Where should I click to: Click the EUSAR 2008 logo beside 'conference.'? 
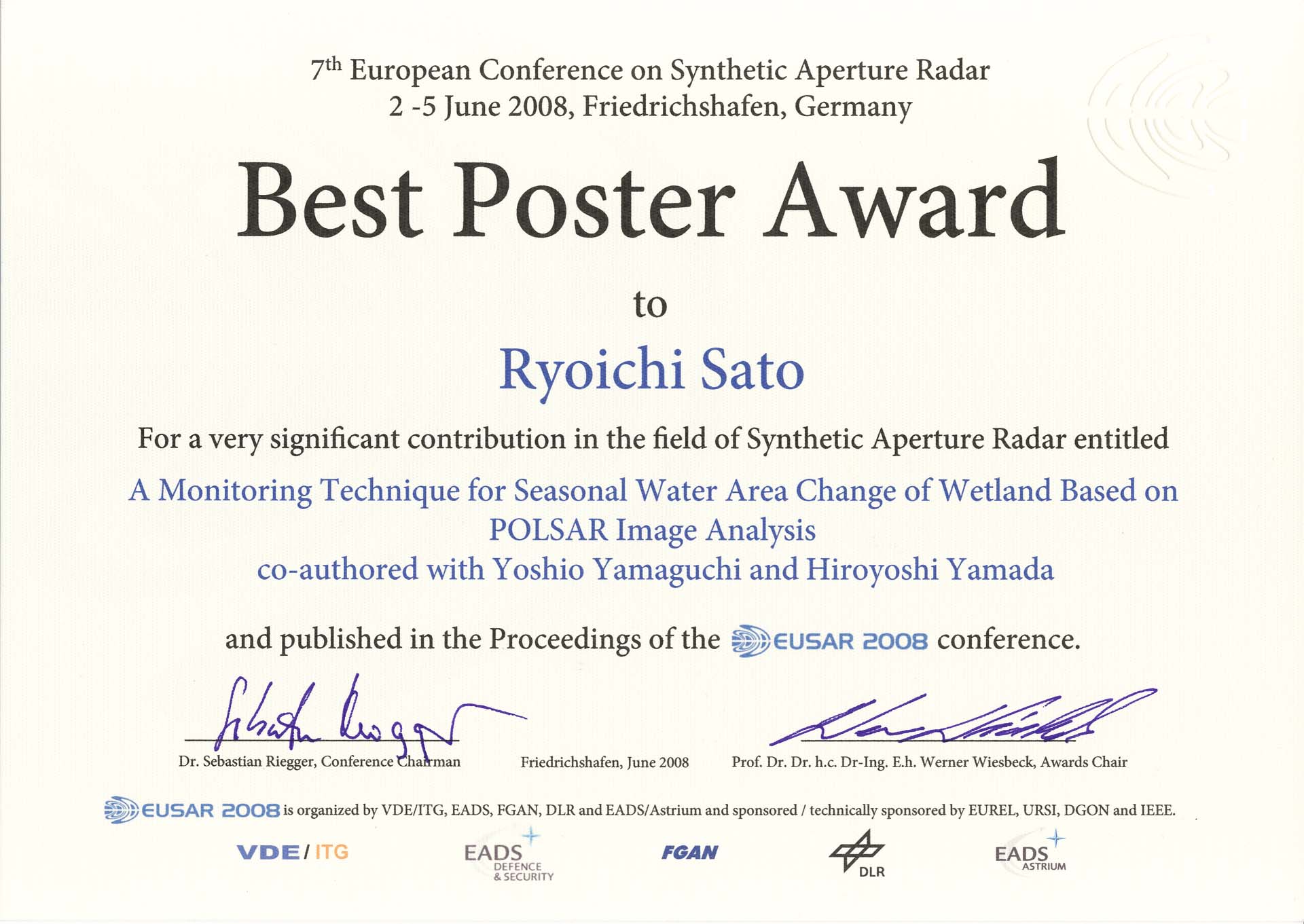(829, 641)
